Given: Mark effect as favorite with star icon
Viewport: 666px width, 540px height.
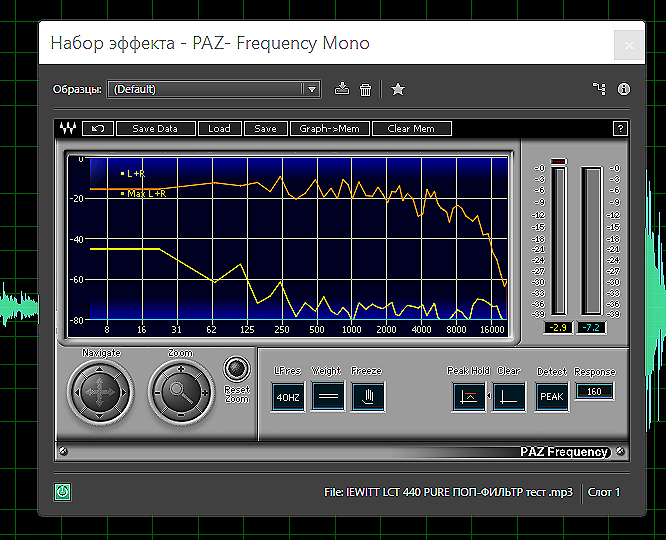Looking at the screenshot, I should pyautogui.click(x=398, y=89).
